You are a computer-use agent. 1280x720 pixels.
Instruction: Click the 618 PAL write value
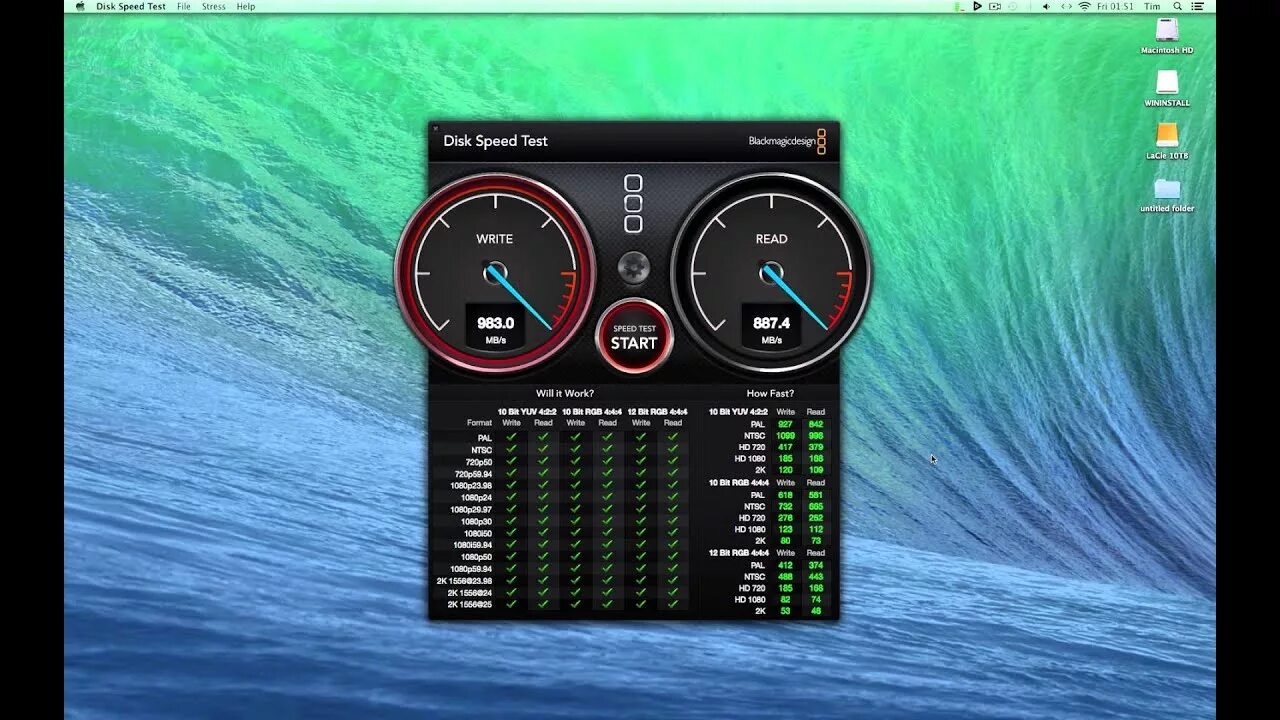[x=785, y=495]
